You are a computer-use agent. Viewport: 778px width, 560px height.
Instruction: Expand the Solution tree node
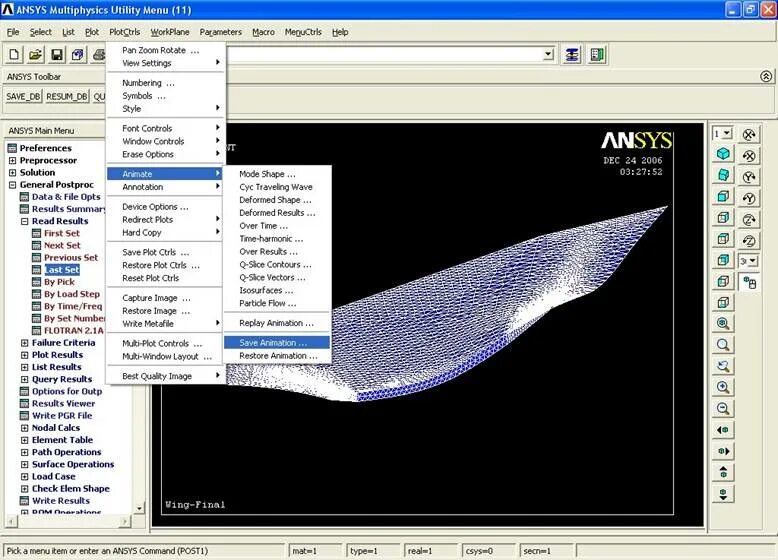click(x=12, y=173)
